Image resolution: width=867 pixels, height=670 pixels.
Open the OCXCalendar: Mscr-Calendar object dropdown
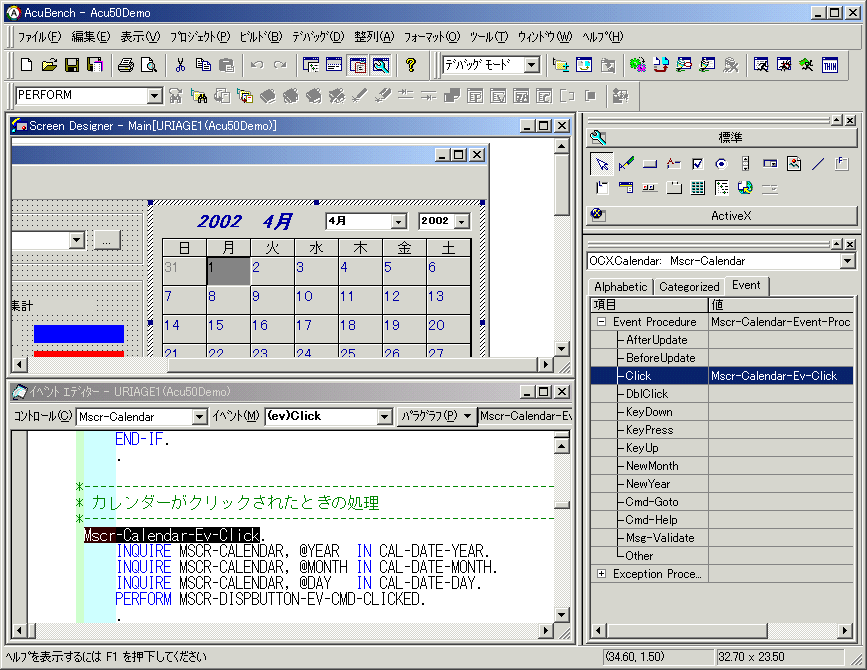[847, 261]
